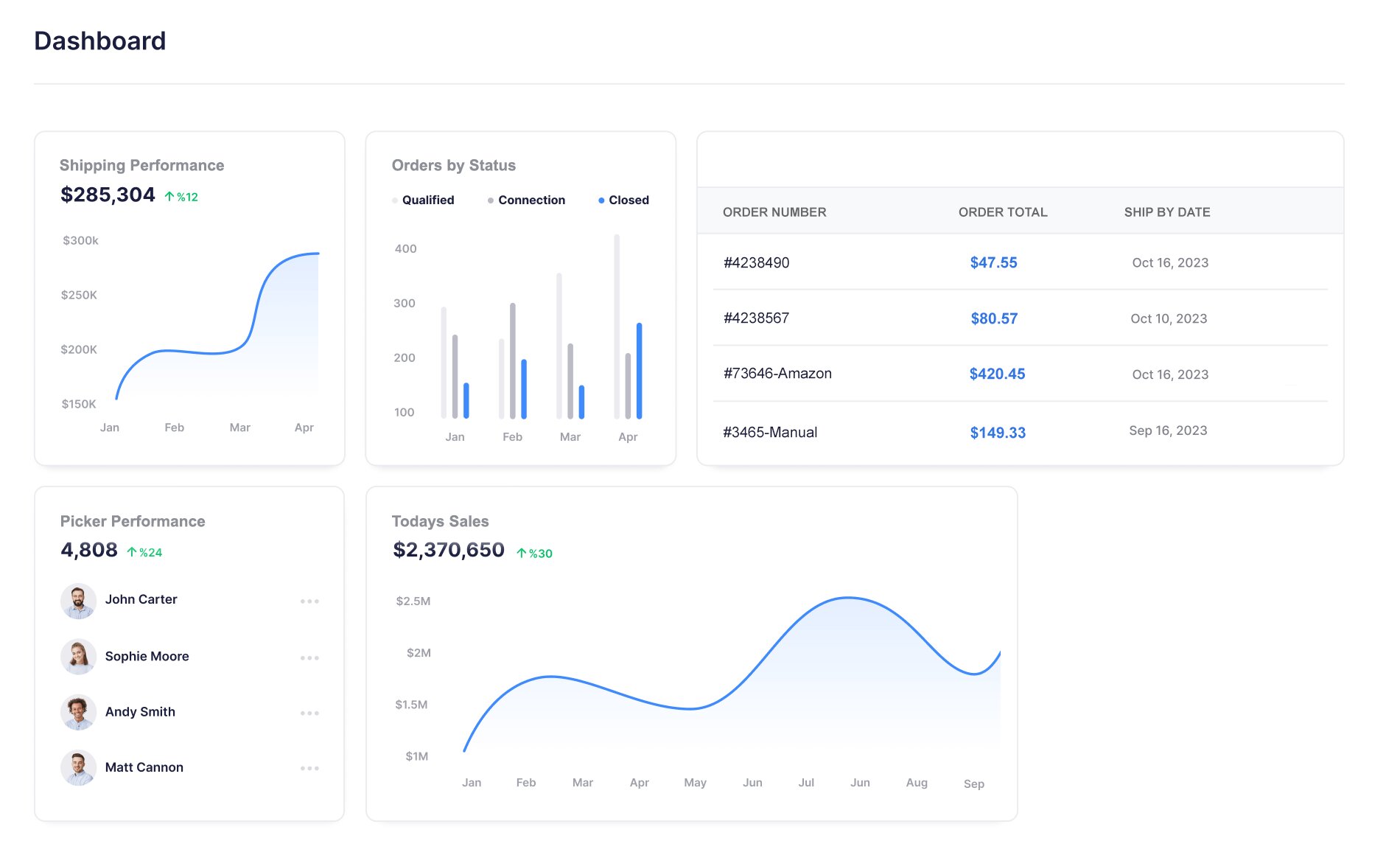The height and width of the screenshot is (855, 1400).
Task: Click the ellipsis icon next to Andy Smith
Action: [x=309, y=713]
